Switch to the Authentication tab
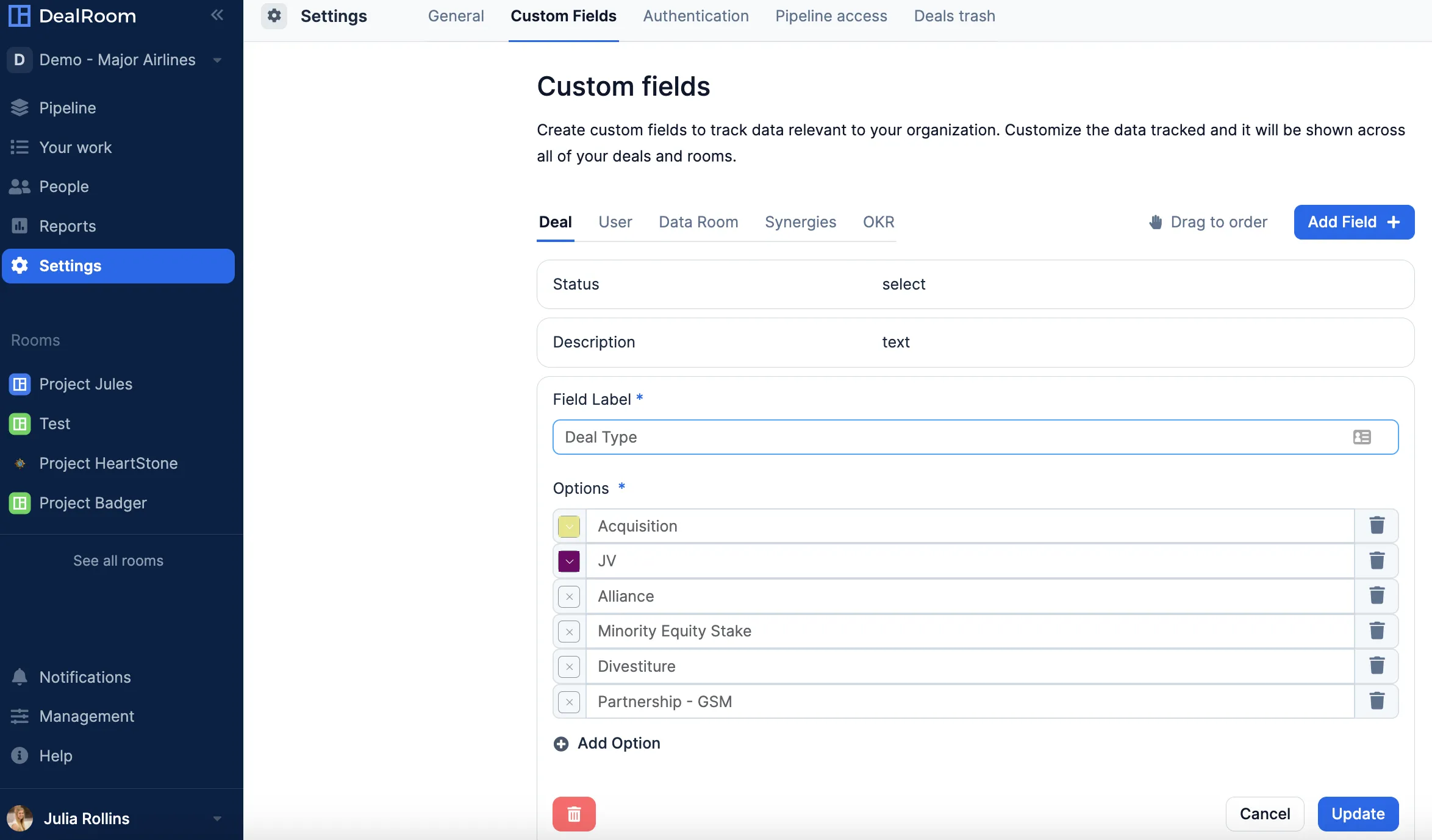 pos(695,16)
